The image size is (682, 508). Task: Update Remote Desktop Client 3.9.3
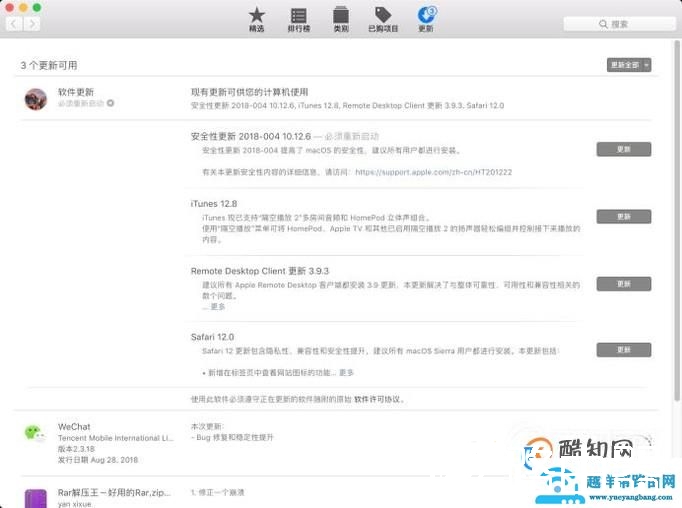pyautogui.click(x=624, y=284)
